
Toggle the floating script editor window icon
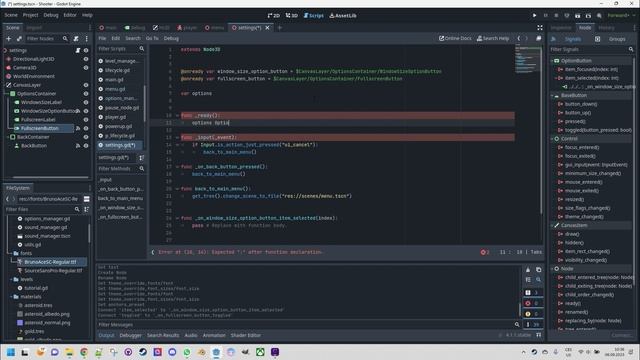click(x=538, y=38)
